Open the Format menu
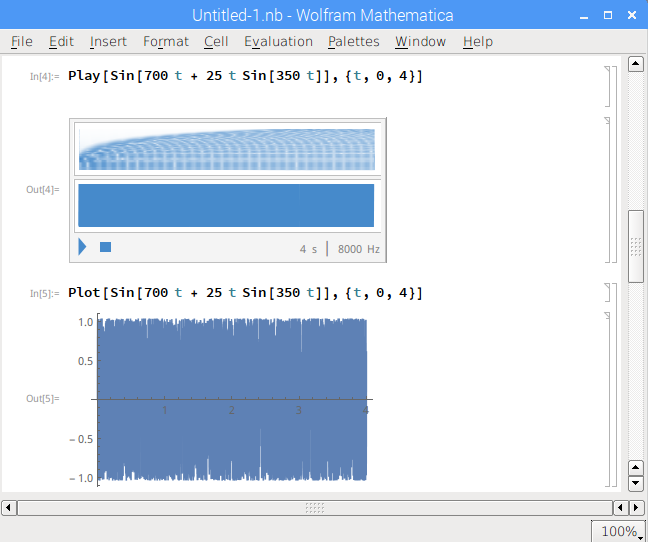 (x=165, y=41)
